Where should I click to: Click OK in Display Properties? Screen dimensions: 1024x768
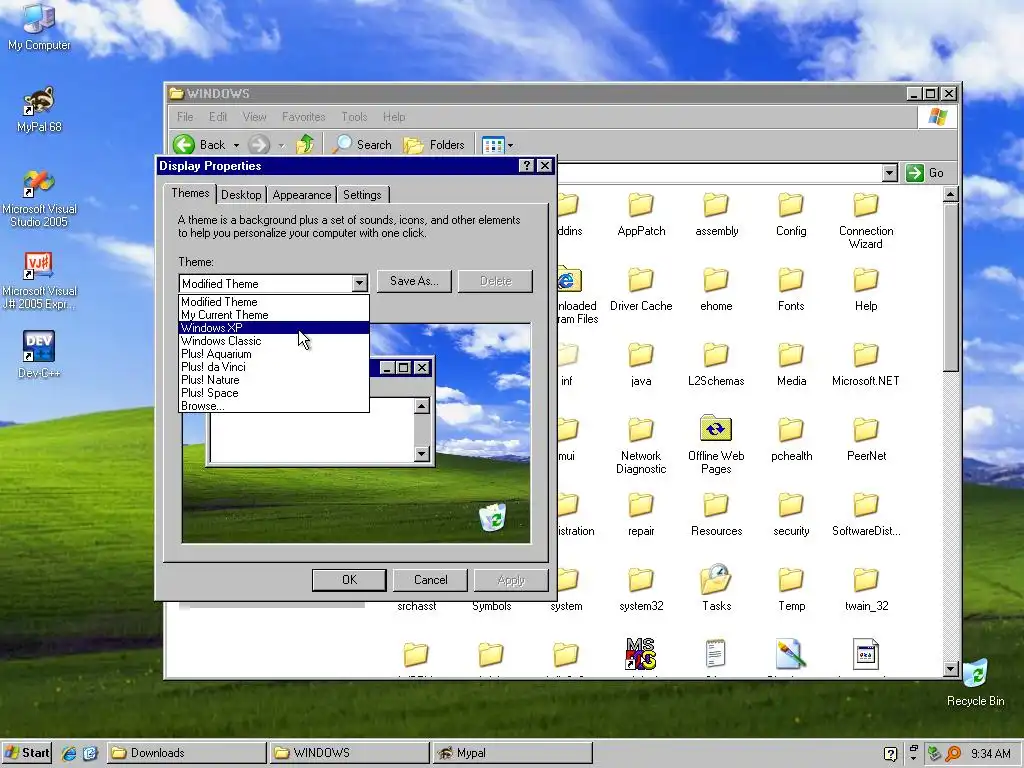click(349, 580)
